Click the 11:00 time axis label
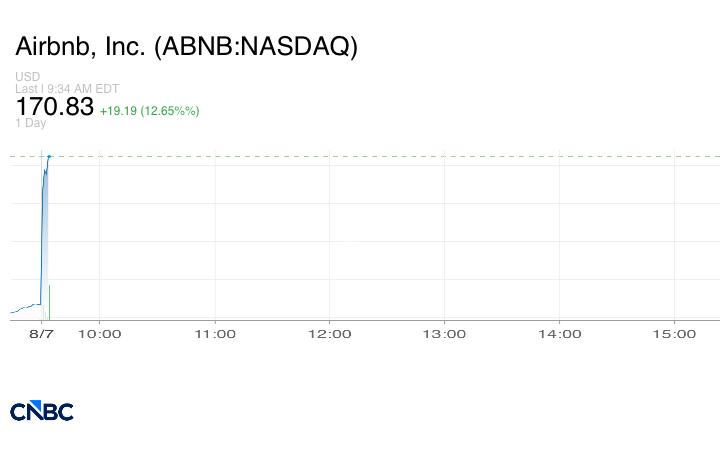 215,334
